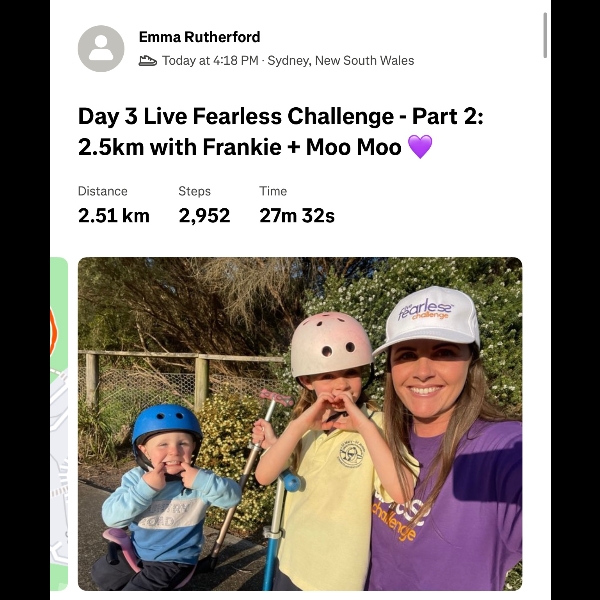Screen dimensions: 600x600
Task: Open the activity photo of the family
Action: (300, 423)
